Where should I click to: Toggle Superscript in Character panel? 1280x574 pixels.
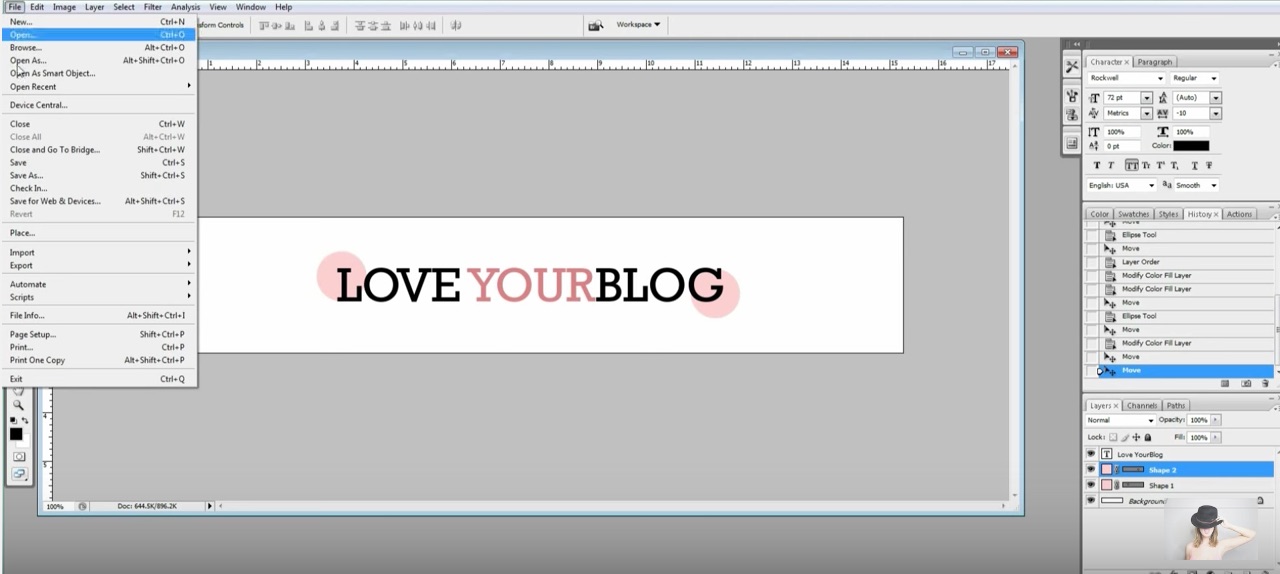(1162, 165)
